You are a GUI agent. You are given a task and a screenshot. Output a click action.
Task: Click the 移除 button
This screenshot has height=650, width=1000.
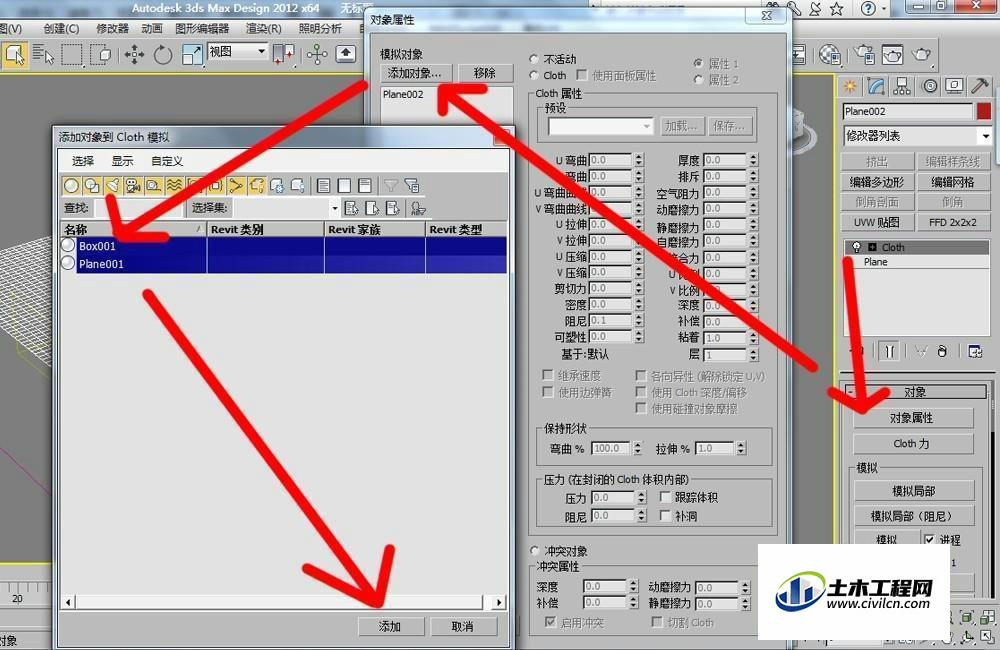tap(485, 73)
